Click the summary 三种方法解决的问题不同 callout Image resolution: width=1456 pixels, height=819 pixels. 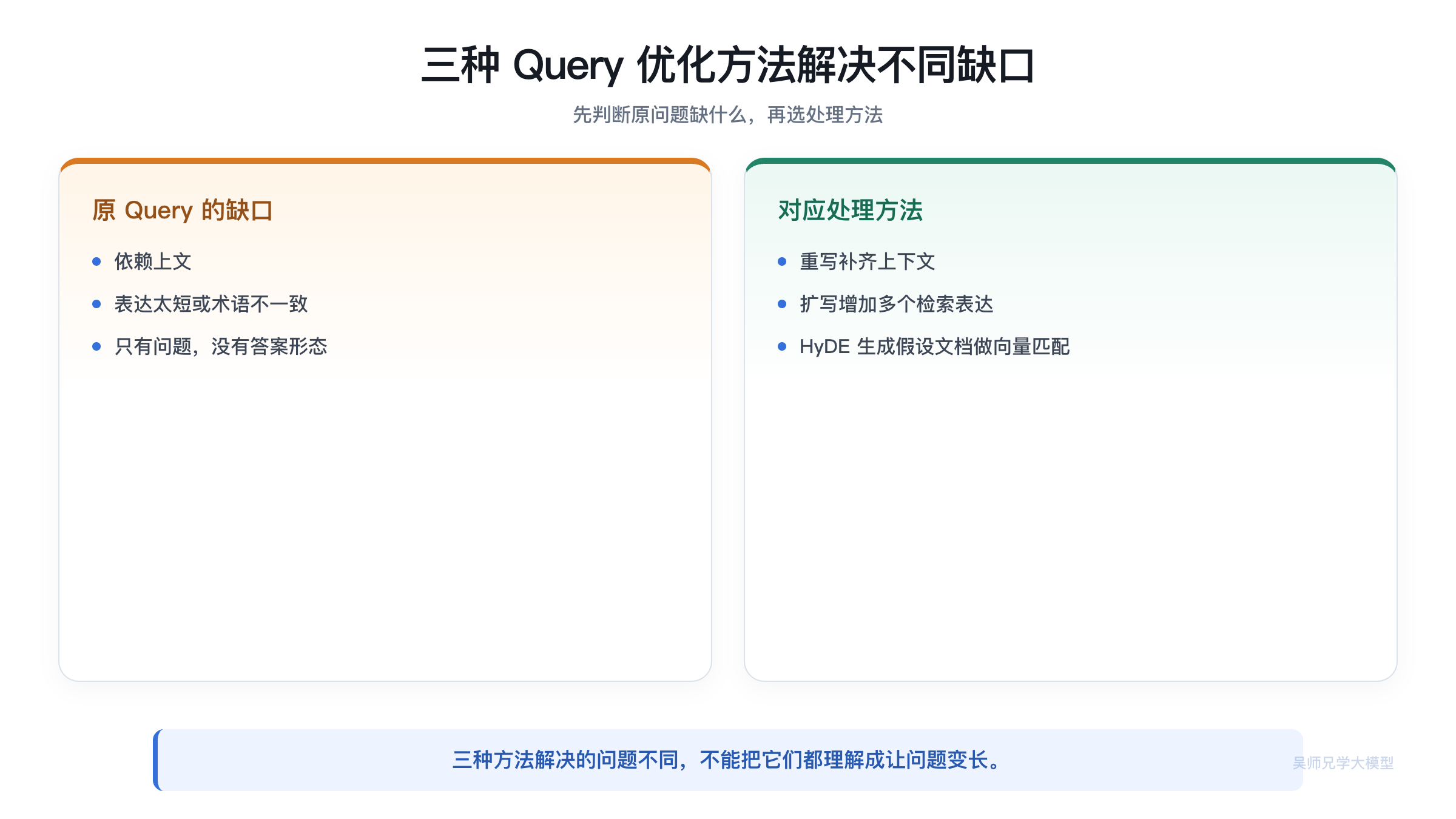pos(728,760)
